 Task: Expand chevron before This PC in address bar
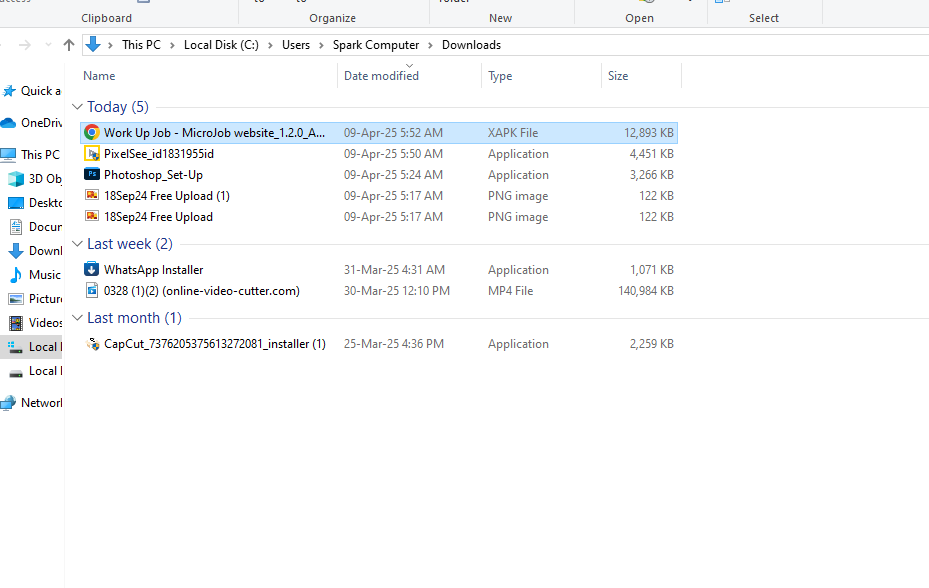point(110,45)
